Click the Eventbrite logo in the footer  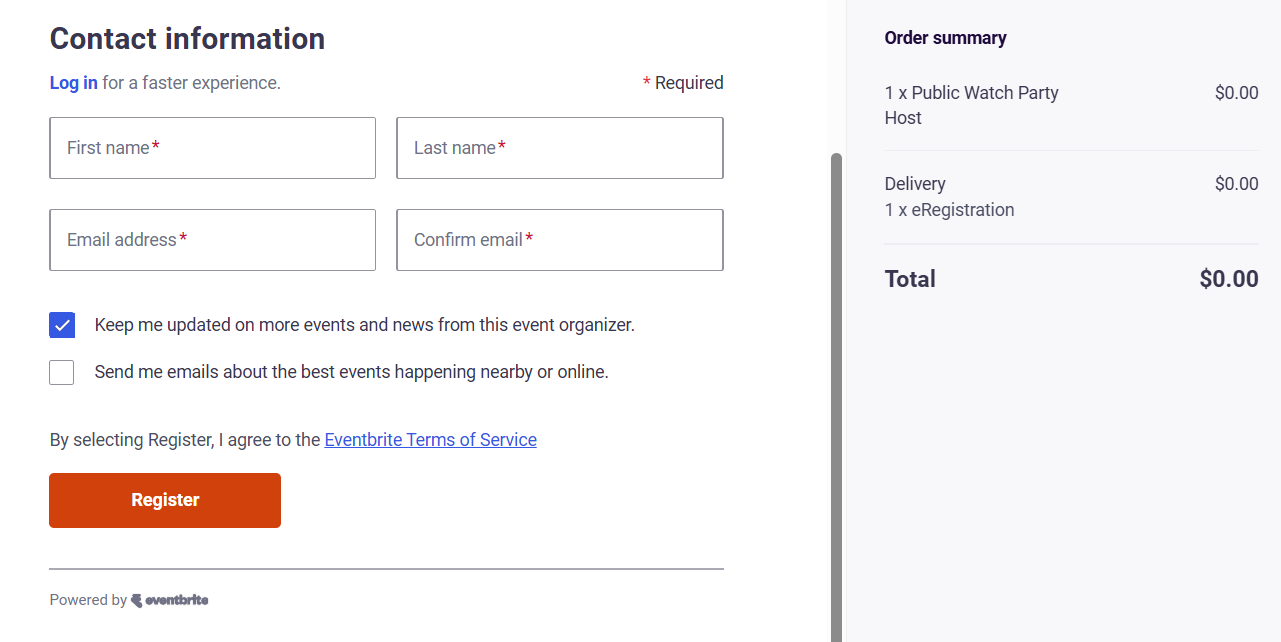(170, 600)
